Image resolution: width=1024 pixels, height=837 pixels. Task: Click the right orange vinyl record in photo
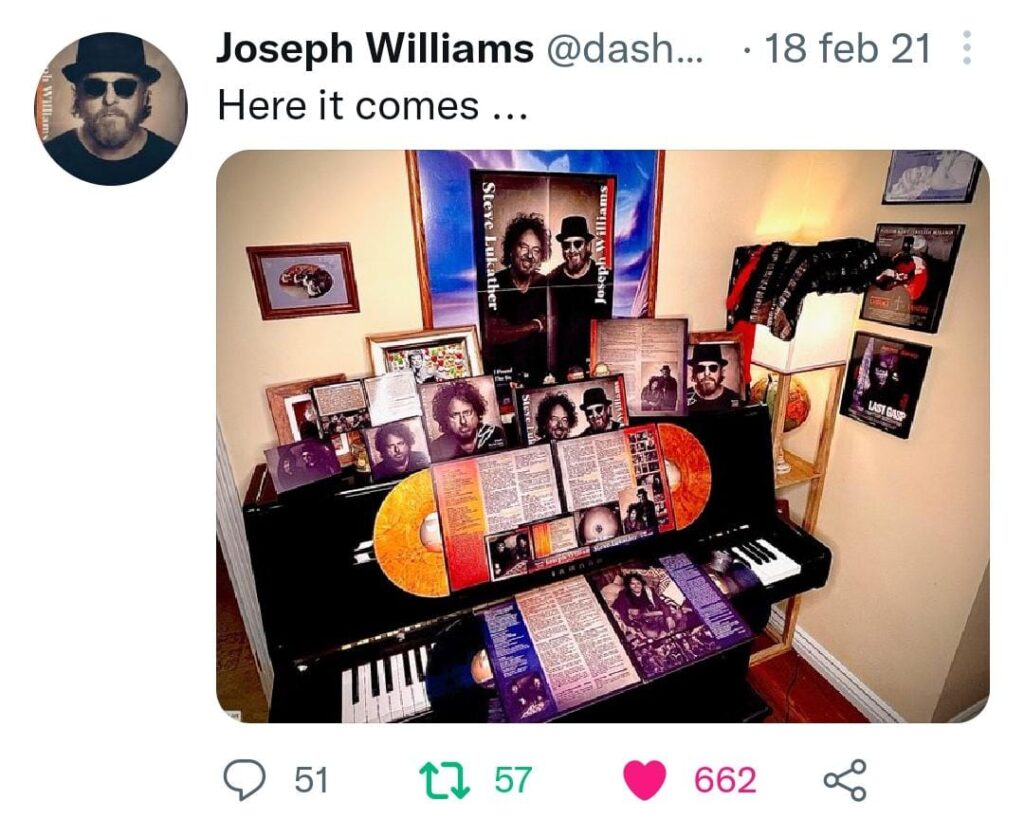(682, 475)
